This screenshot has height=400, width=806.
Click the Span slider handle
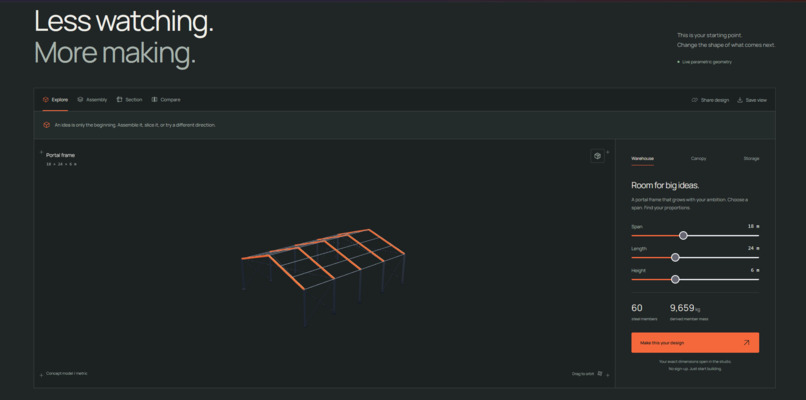coord(683,235)
